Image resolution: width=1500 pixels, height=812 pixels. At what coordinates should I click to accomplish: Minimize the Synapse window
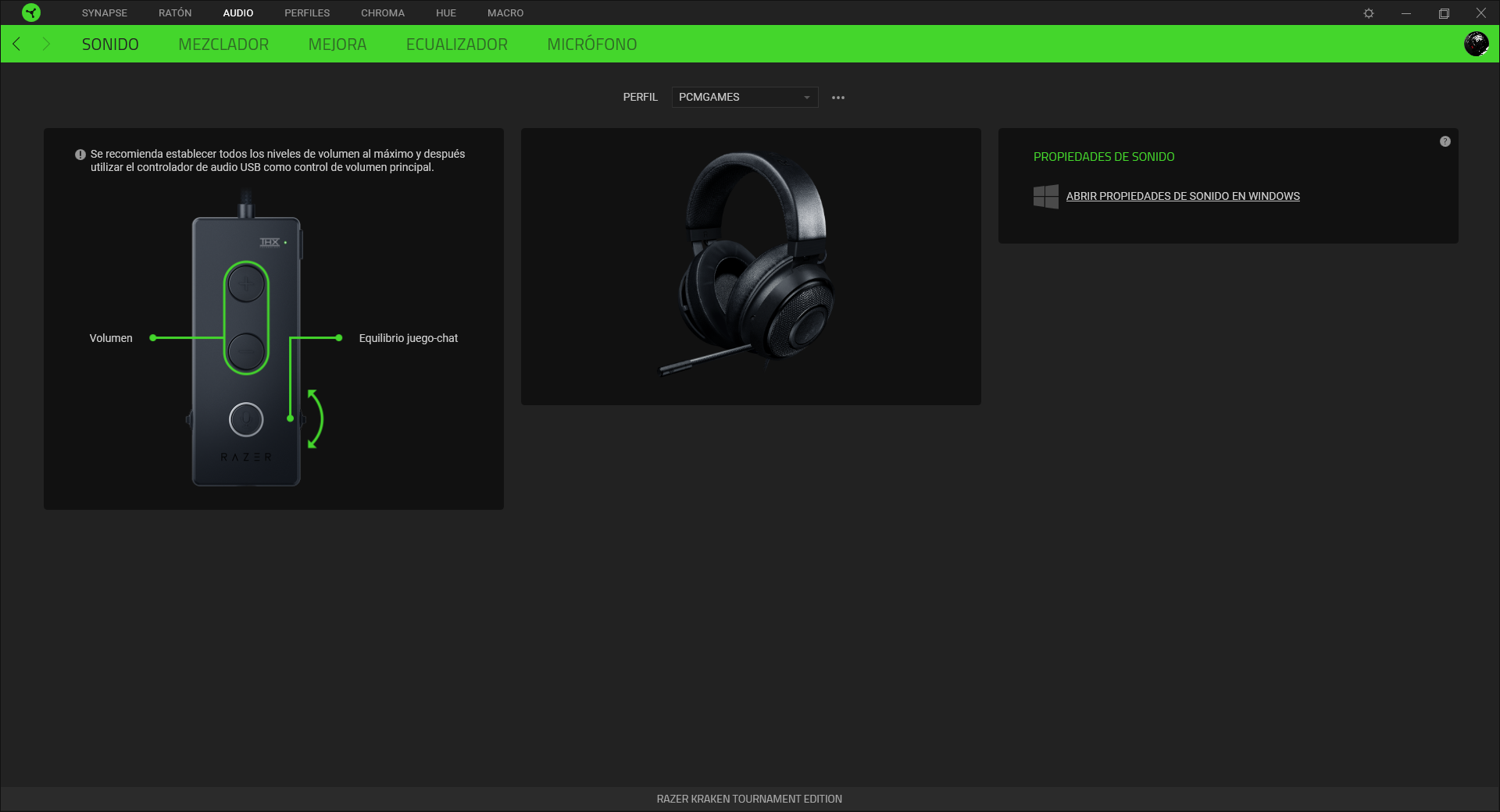1406,13
